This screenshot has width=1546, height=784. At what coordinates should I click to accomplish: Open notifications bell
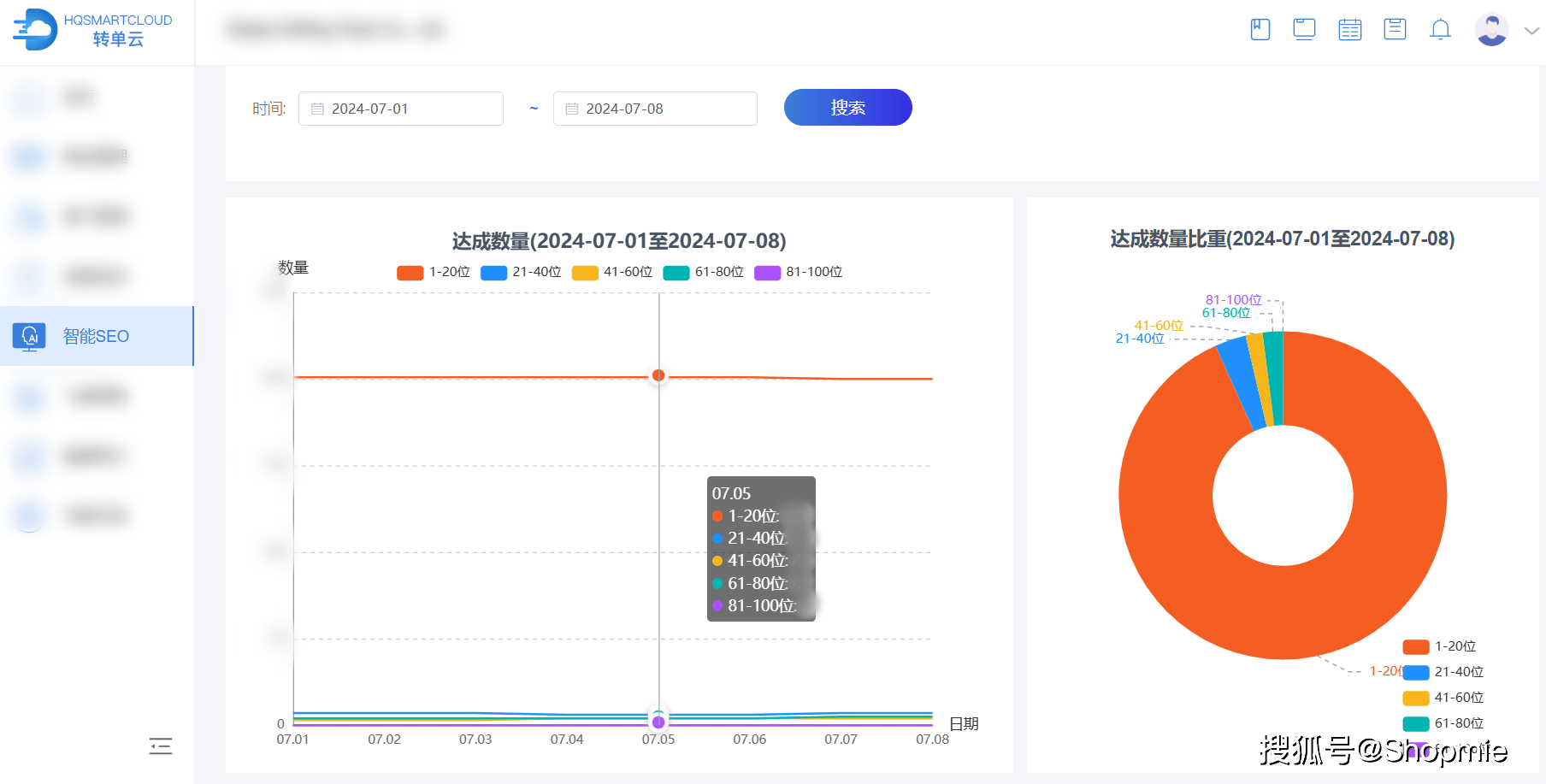(x=1440, y=29)
